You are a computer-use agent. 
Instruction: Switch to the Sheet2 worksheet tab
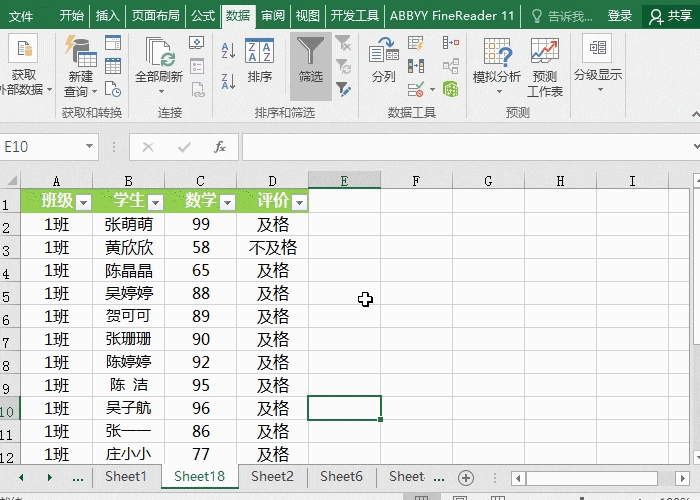click(x=272, y=477)
